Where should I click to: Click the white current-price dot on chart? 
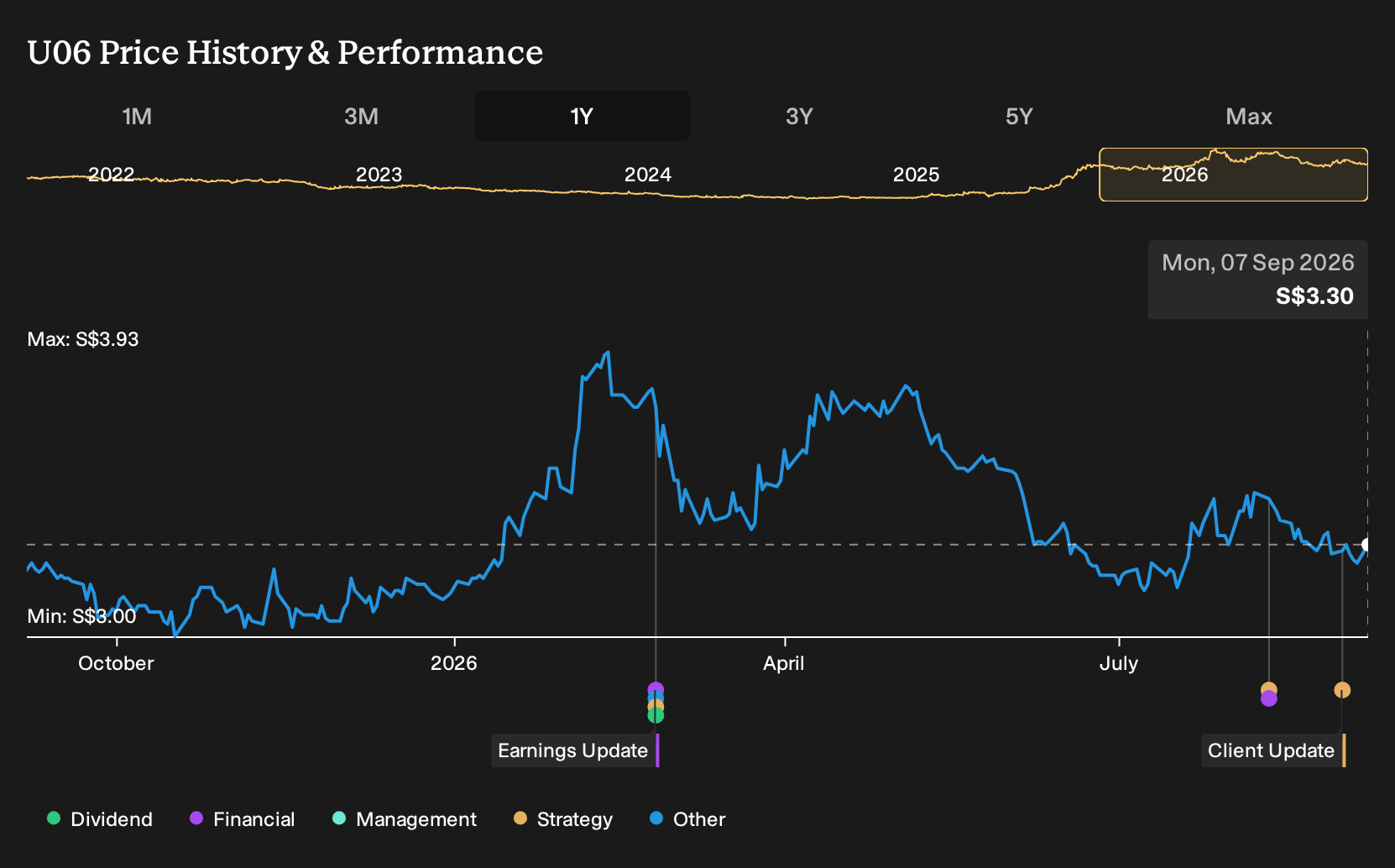tap(1366, 545)
